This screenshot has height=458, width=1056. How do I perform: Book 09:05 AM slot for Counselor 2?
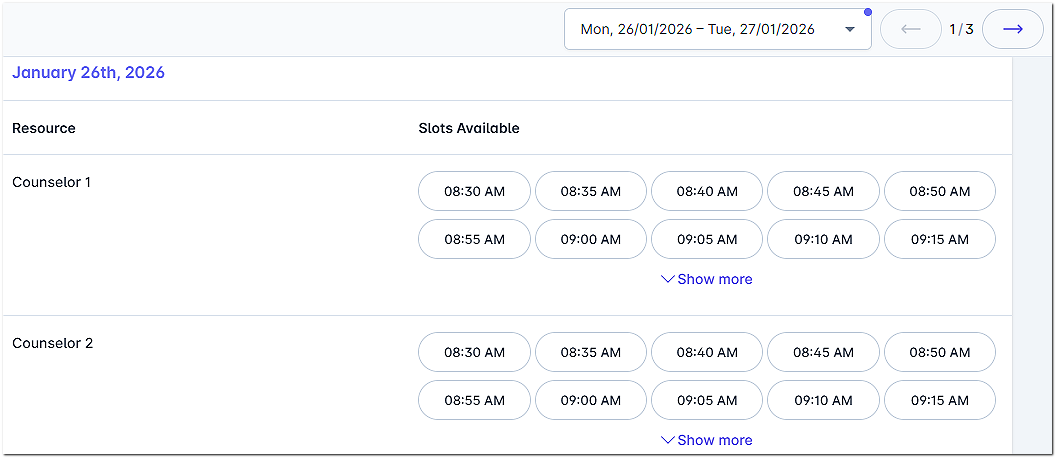tap(707, 400)
